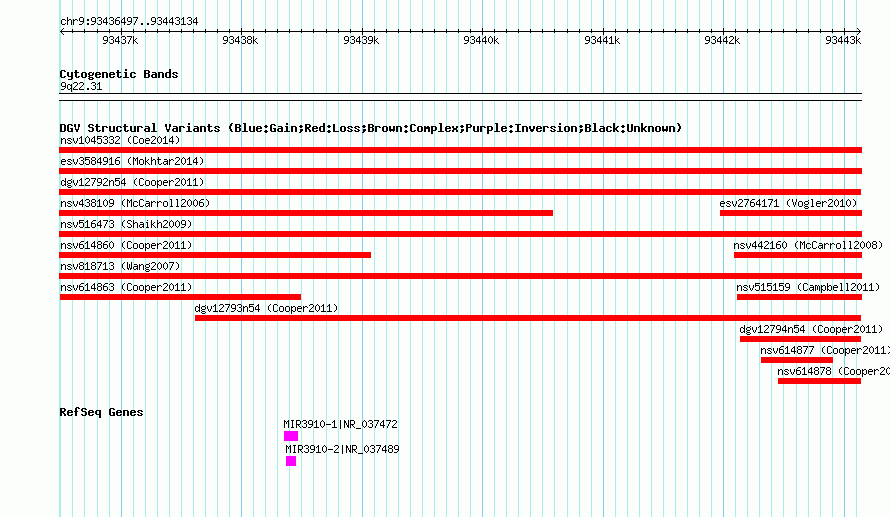Open nsv442160 (McCarroll2008) label

808,245
